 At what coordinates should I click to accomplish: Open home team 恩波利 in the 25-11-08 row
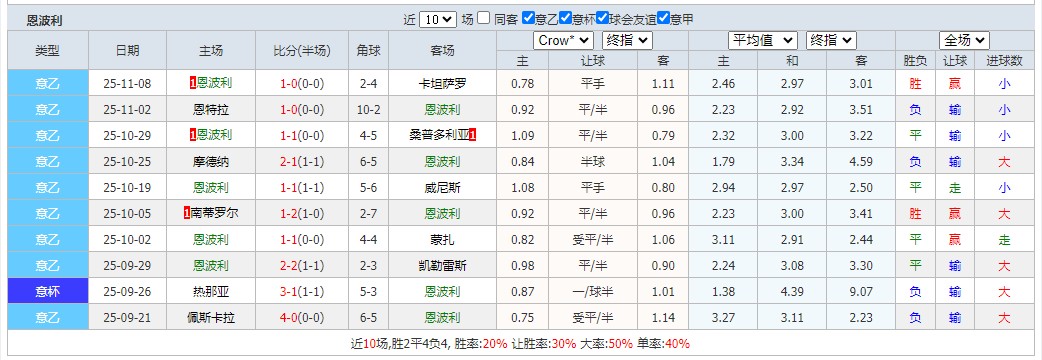point(214,84)
